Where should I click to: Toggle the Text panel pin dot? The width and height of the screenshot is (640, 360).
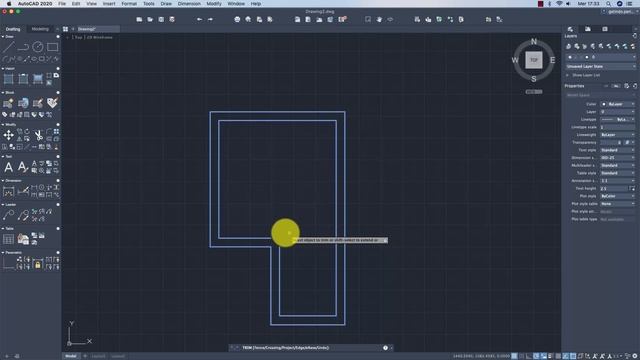pyautogui.click(x=58, y=156)
